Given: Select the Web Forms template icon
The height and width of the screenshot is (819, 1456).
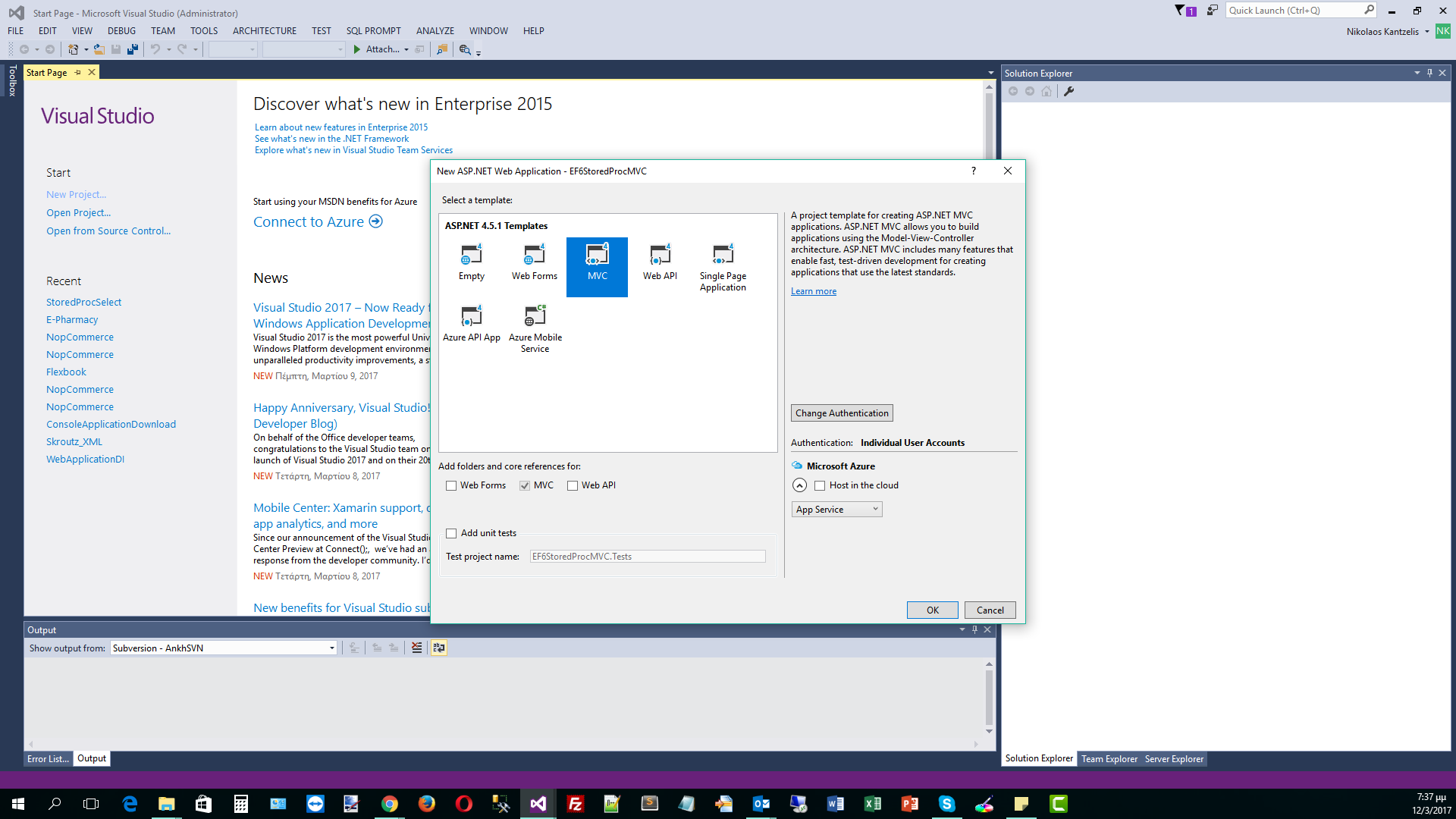Looking at the screenshot, I should click(534, 254).
